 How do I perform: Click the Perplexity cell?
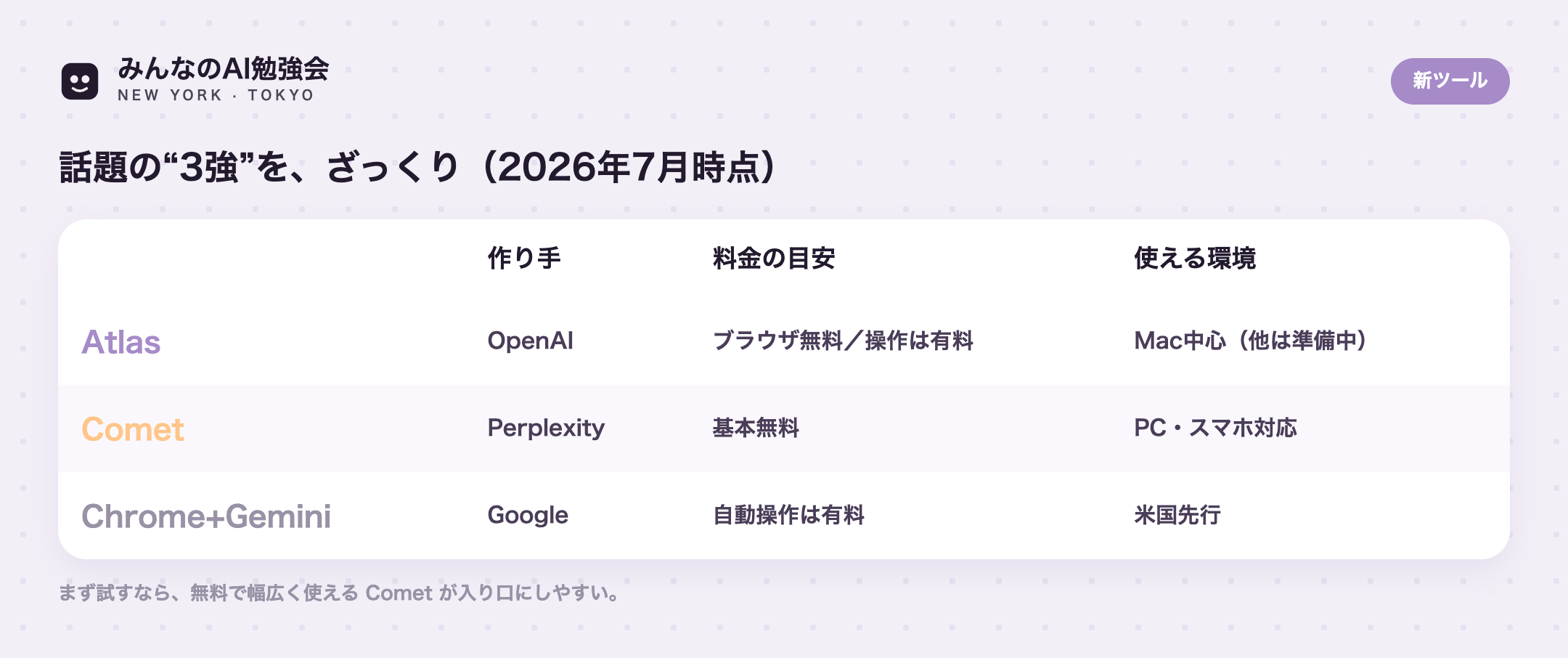pyautogui.click(x=546, y=428)
